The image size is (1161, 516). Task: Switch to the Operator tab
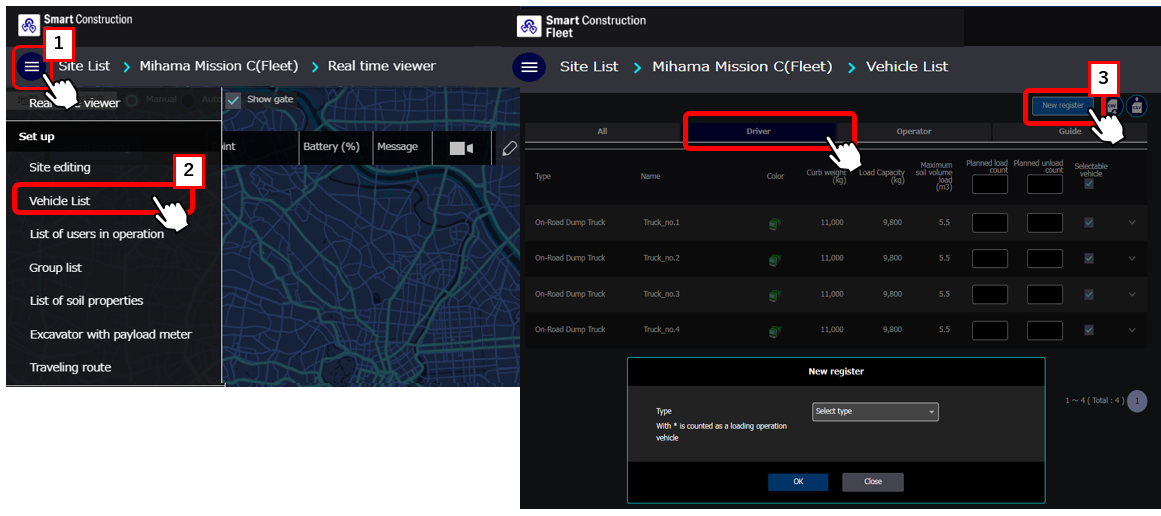(913, 132)
